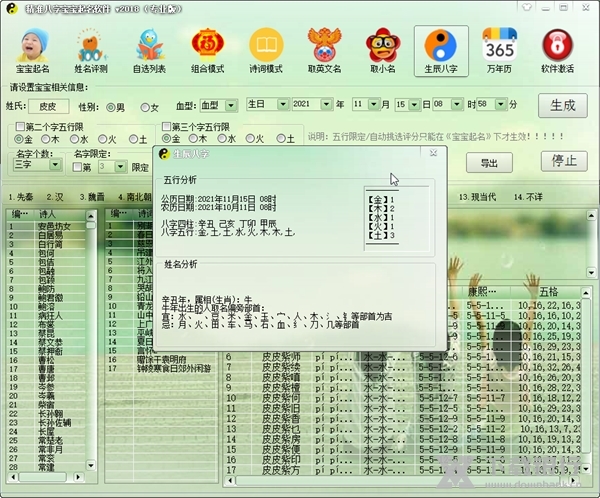
Task: Select poet row 禁押衙
Action: 46,351
